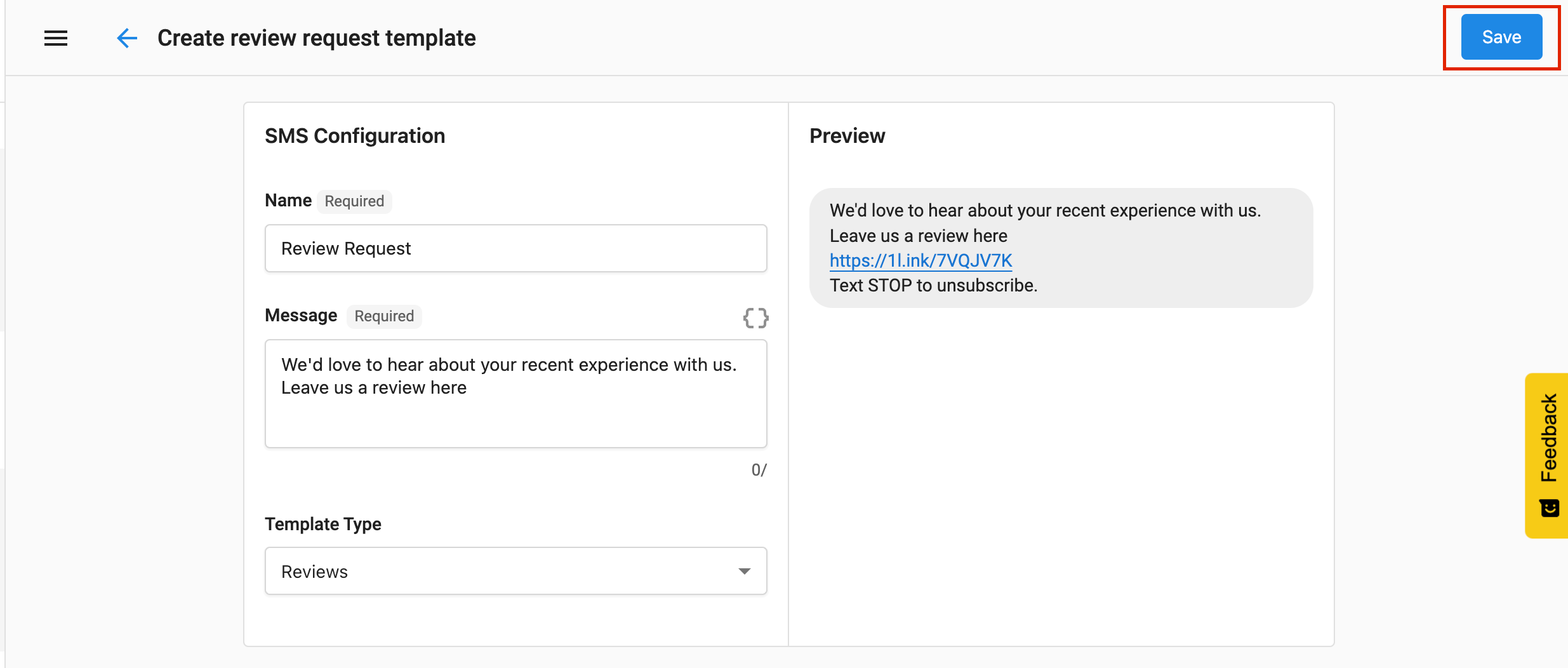Open the hamburger navigation menu
Screen dimensions: 1568x668
pyautogui.click(x=56, y=38)
